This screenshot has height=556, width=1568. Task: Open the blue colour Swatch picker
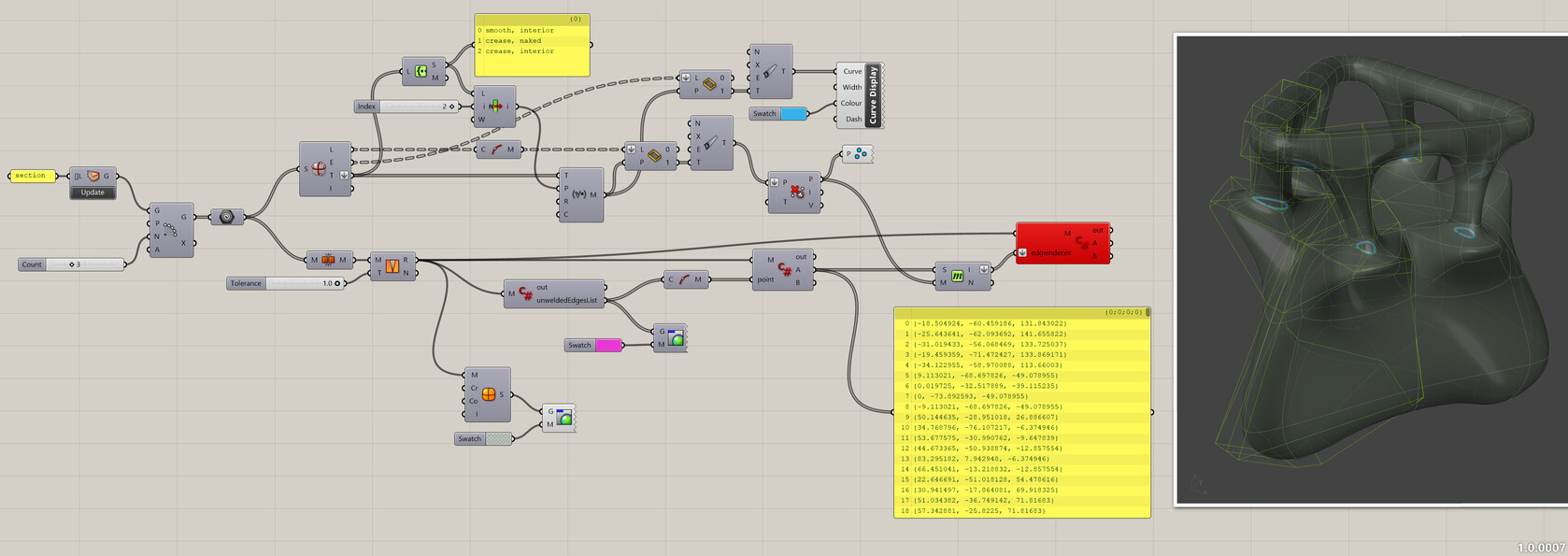tap(793, 114)
